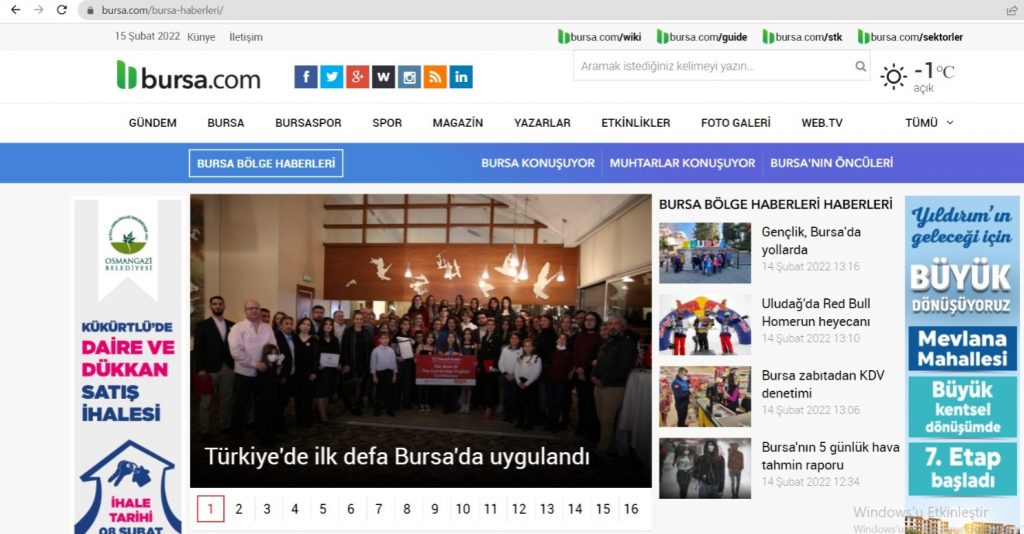Go forward with browser forward arrow
The image size is (1024, 534).
(39, 10)
